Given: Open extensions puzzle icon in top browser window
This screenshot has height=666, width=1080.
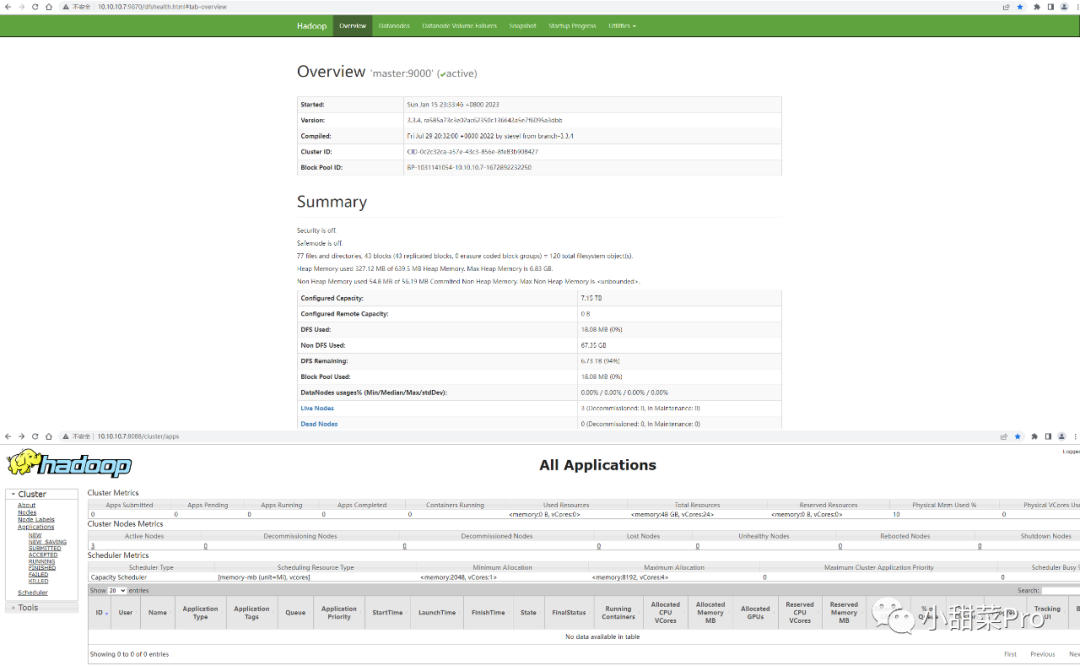Looking at the screenshot, I should point(1037,7).
